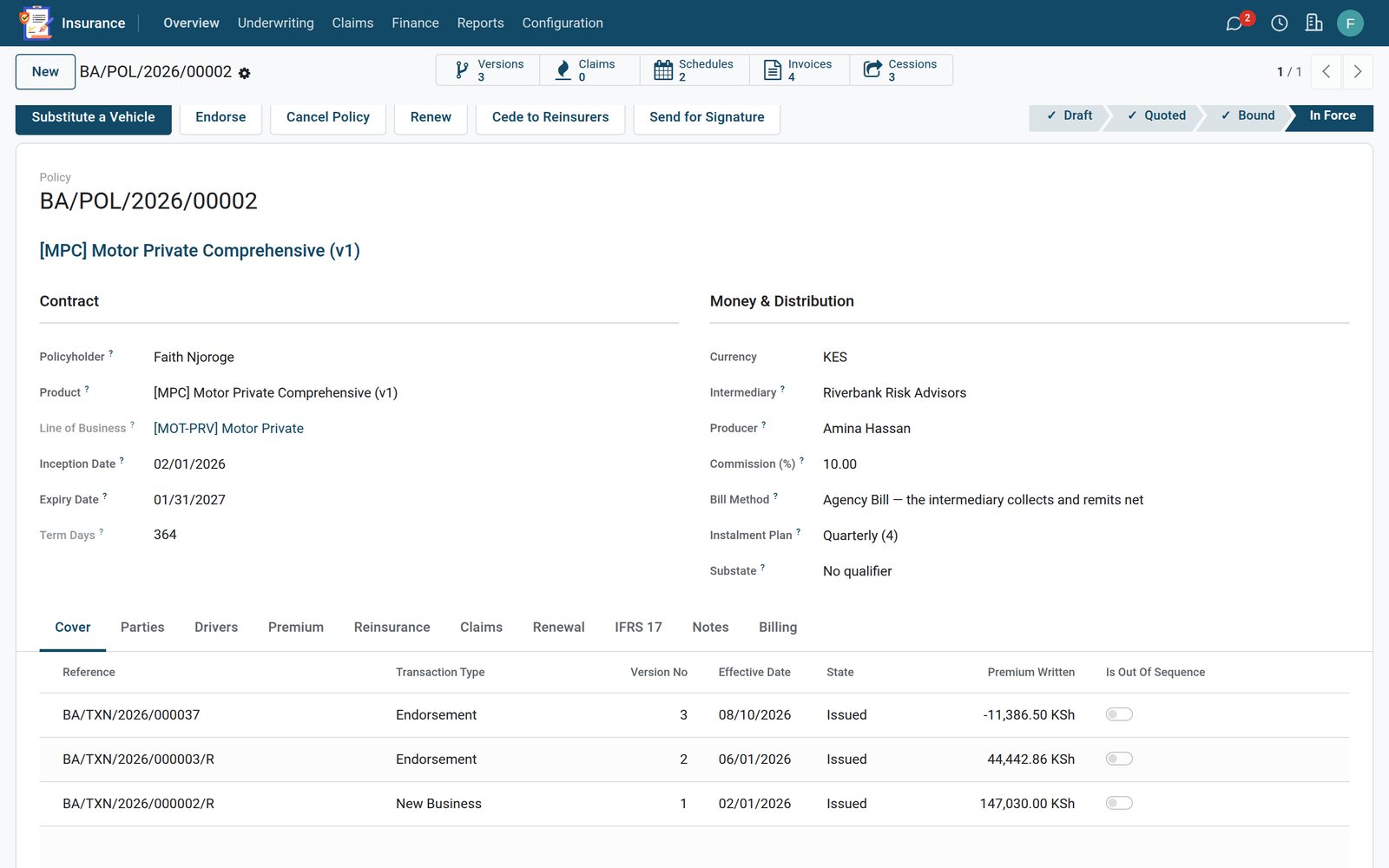Viewport: 1389px width, 868px height.
Task: Open transaction BA/TXN/2026/000037
Action: tap(131, 715)
